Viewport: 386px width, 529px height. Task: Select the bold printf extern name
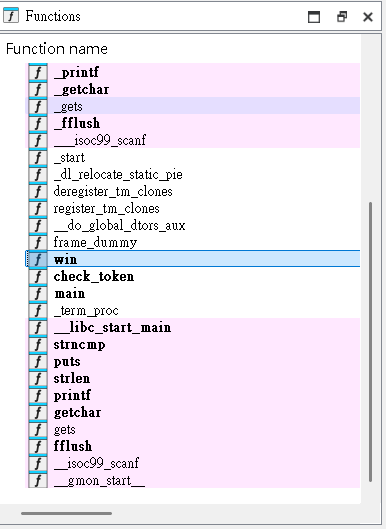point(72,395)
